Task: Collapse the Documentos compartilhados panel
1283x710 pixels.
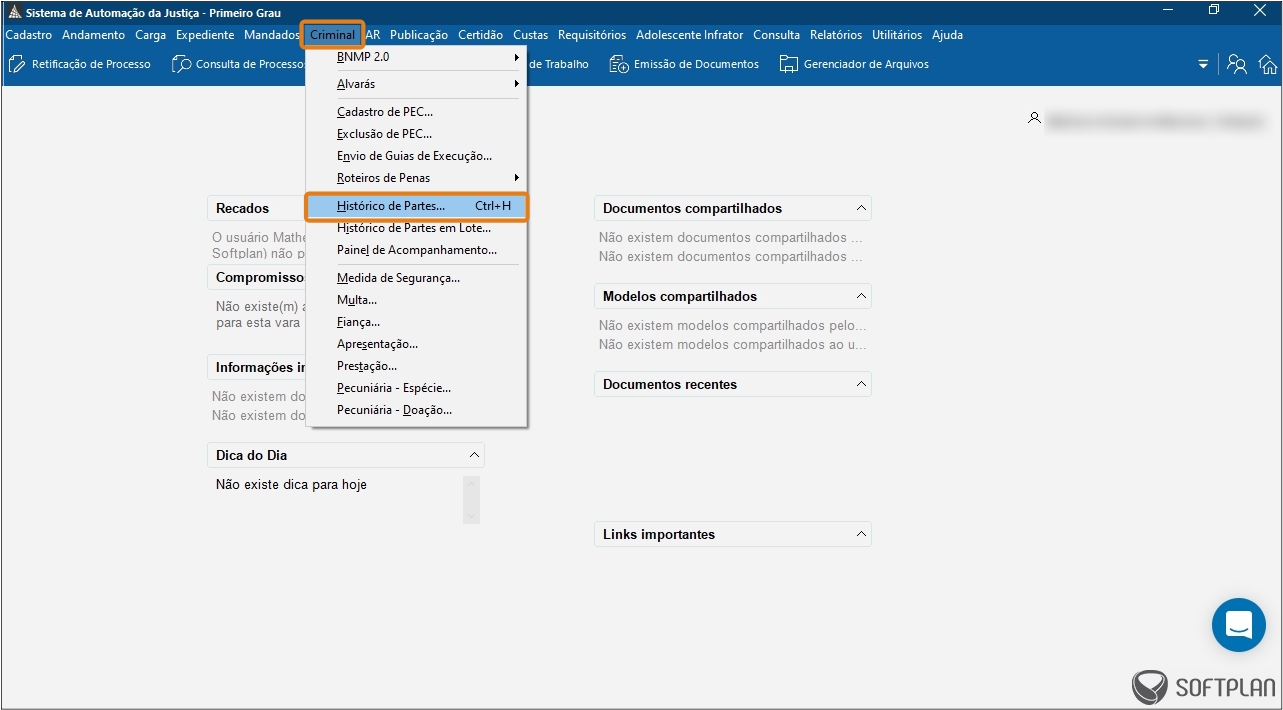Action: [860, 208]
